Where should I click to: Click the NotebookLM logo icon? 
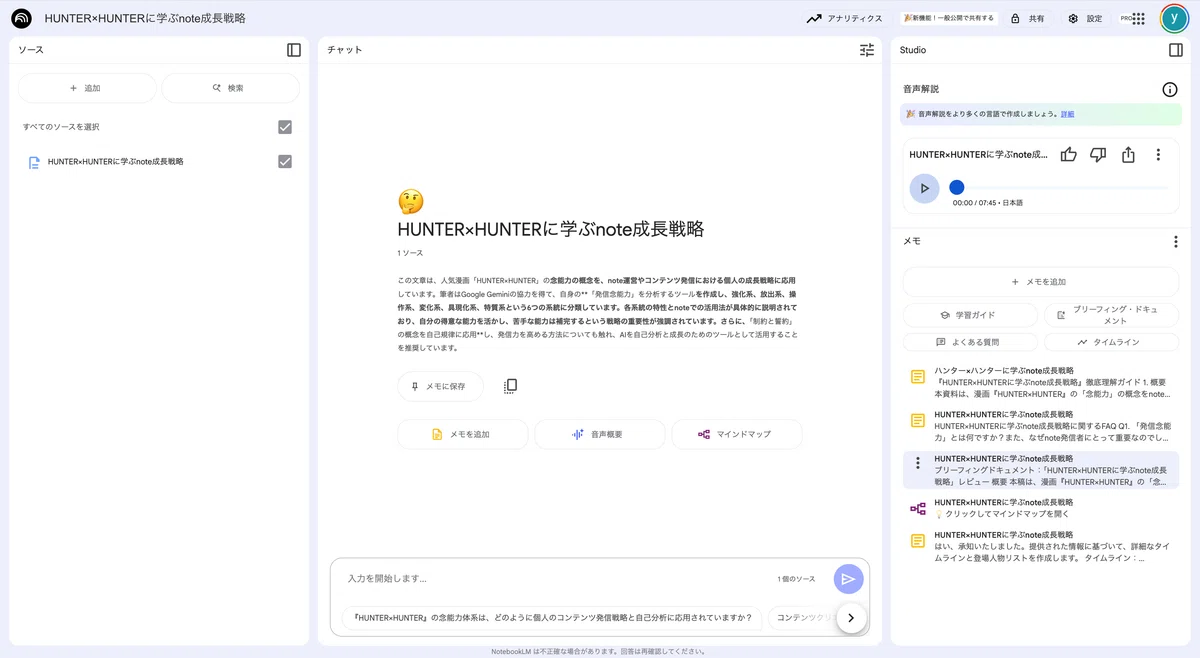21,18
